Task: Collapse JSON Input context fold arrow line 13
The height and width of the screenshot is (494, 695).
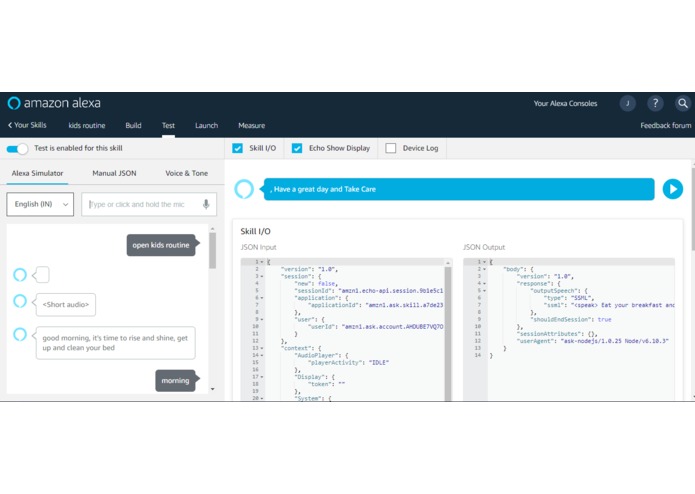Action: 262,348
